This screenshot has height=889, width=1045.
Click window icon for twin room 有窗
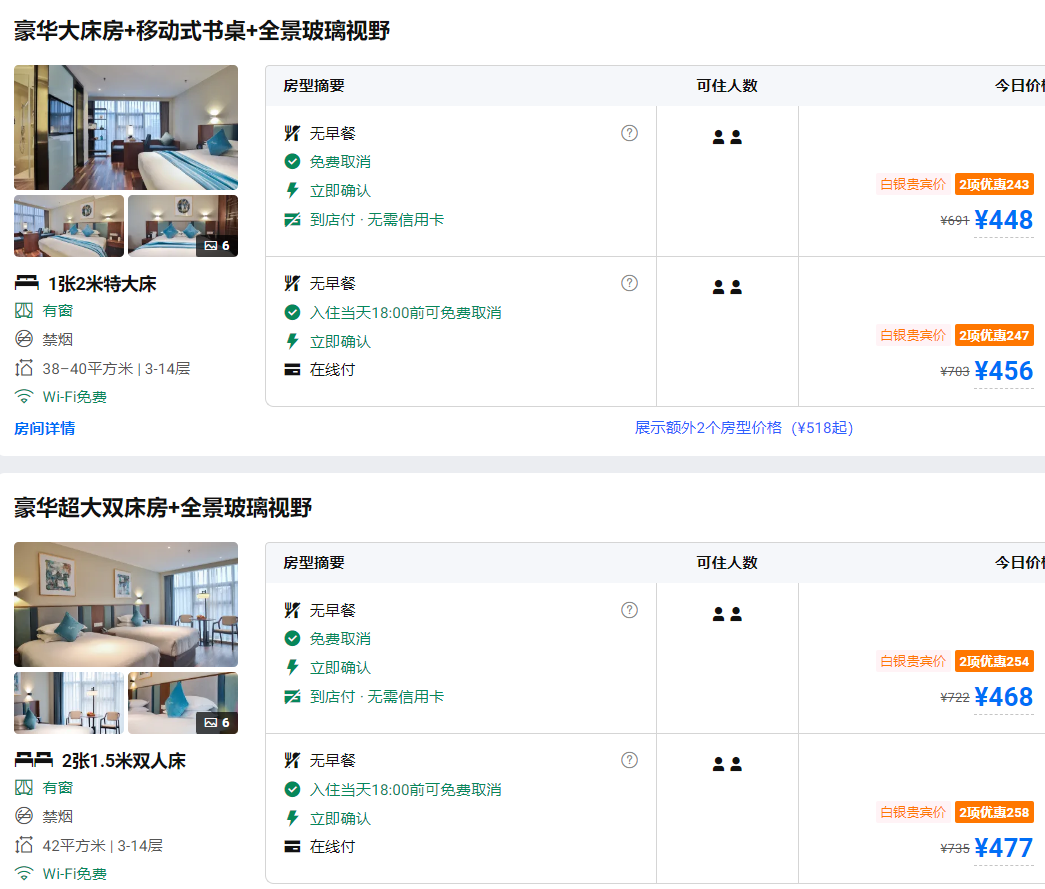click(24, 788)
